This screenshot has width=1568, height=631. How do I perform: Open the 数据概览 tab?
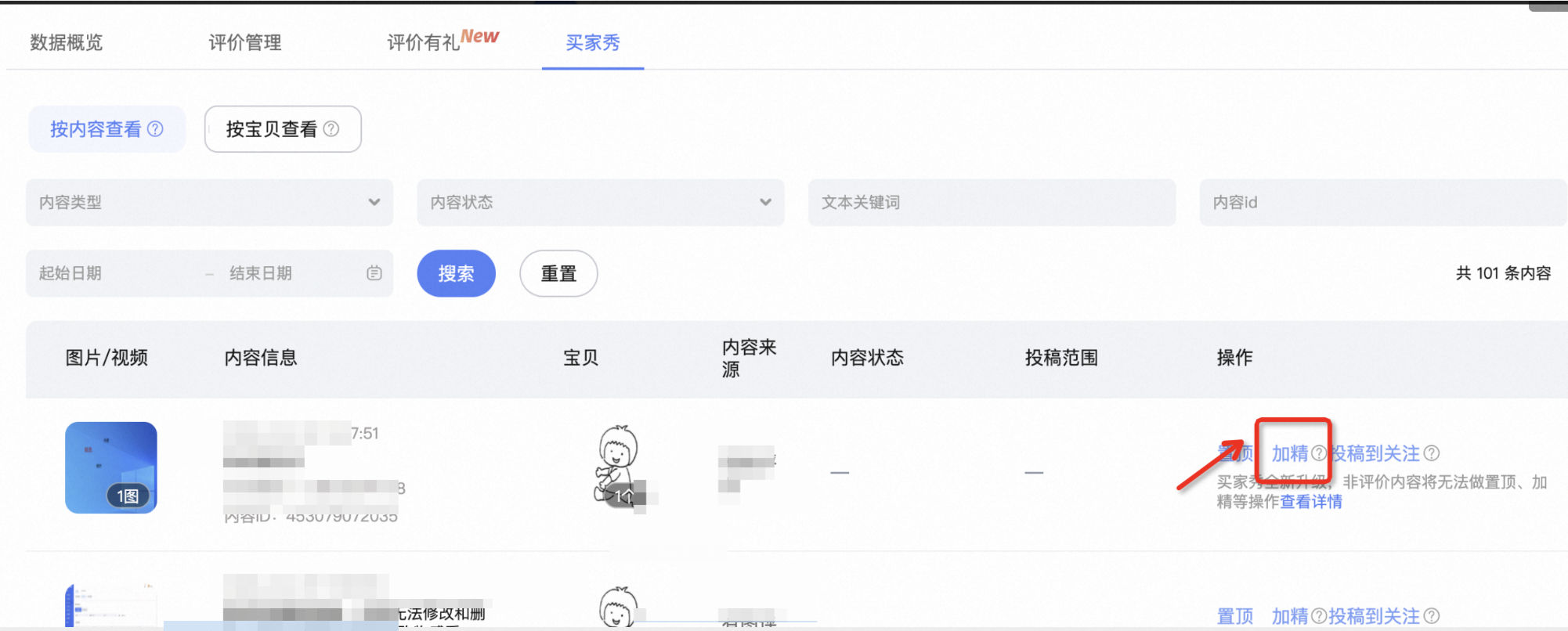pyautogui.click(x=67, y=42)
